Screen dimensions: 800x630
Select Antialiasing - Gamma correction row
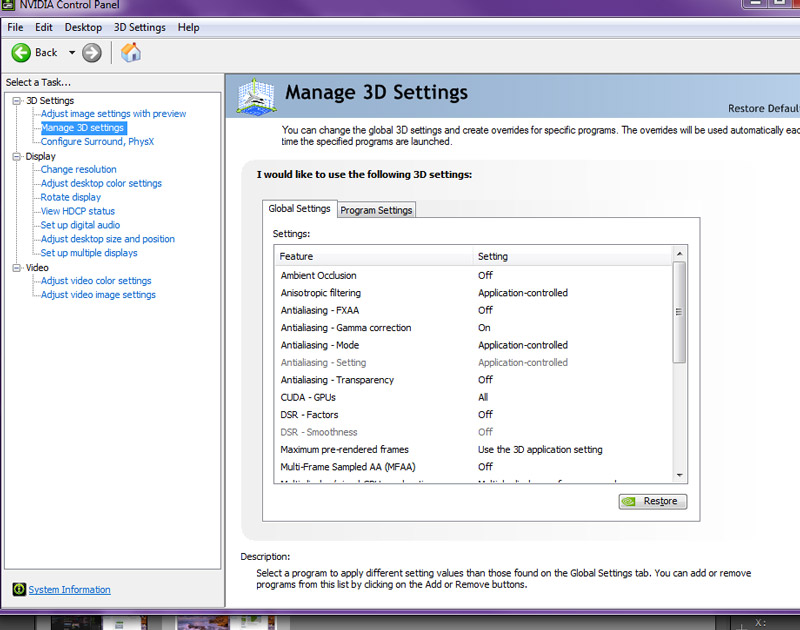tap(473, 327)
